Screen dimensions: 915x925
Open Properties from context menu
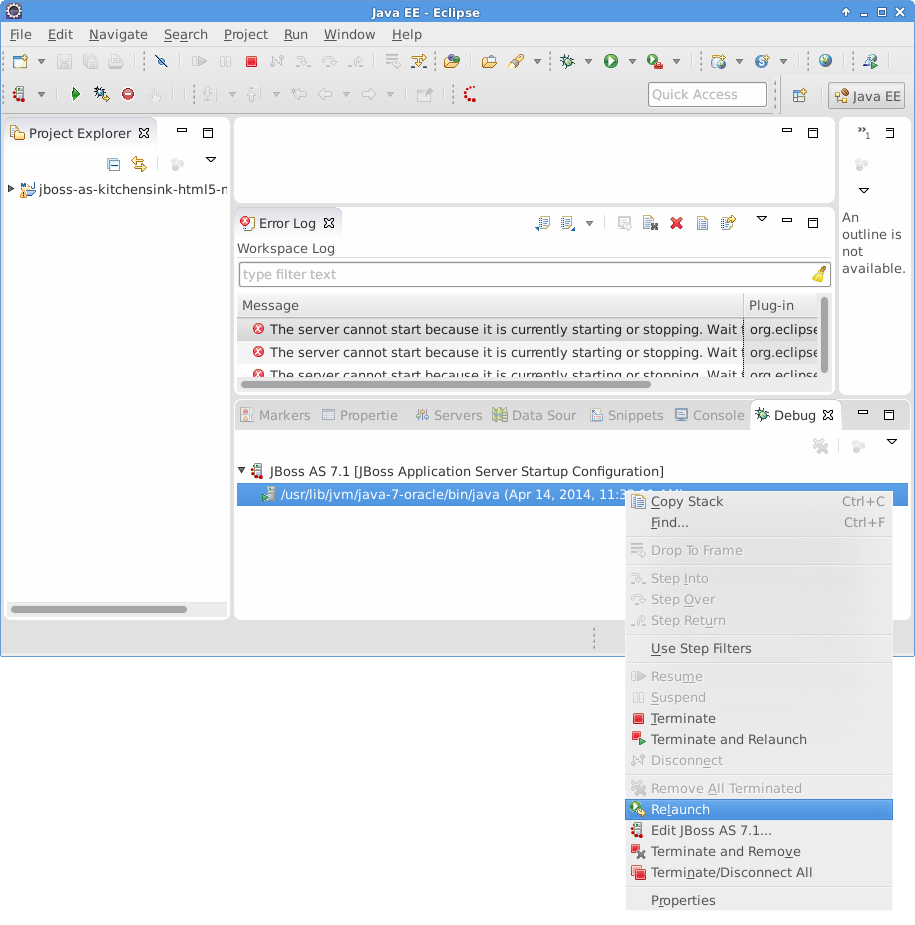click(759, 900)
